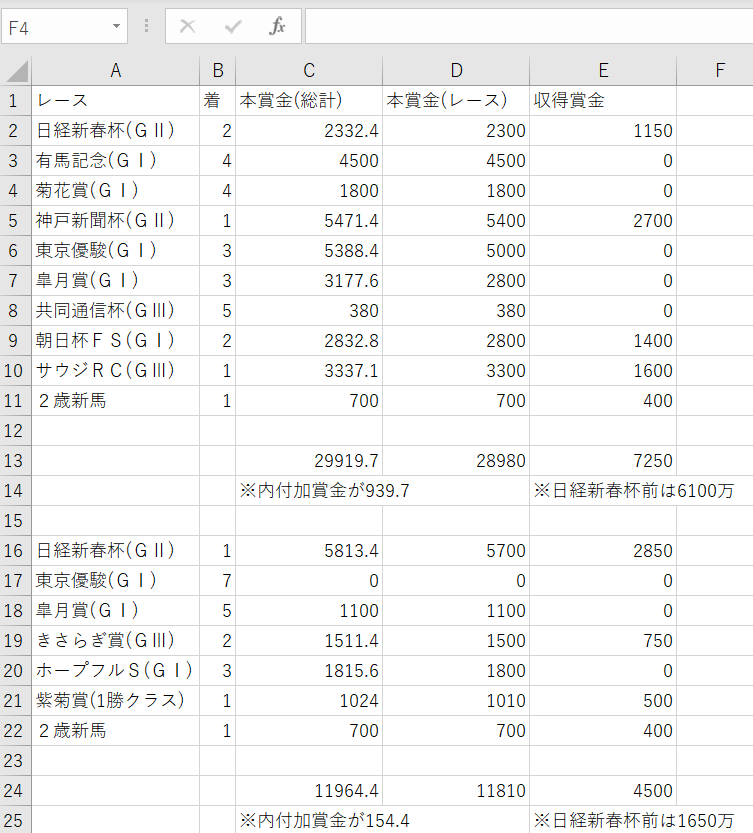Click cell 紫菊賞(1勝クラス)

coord(115,701)
